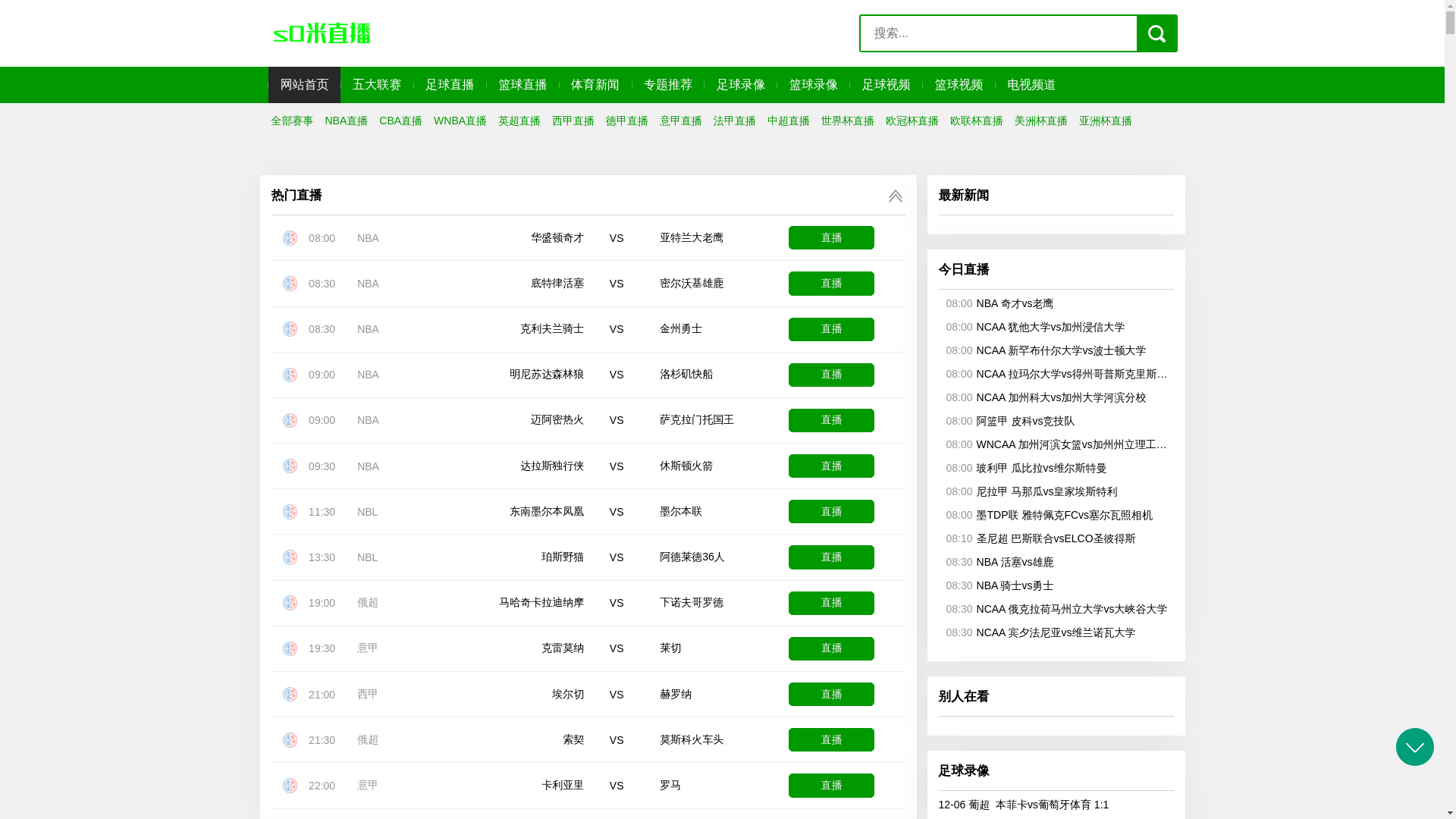This screenshot has height=819, width=1456.
Task: Click the basketball icon in the 达拉斯独行侠 row
Action: 290,466
